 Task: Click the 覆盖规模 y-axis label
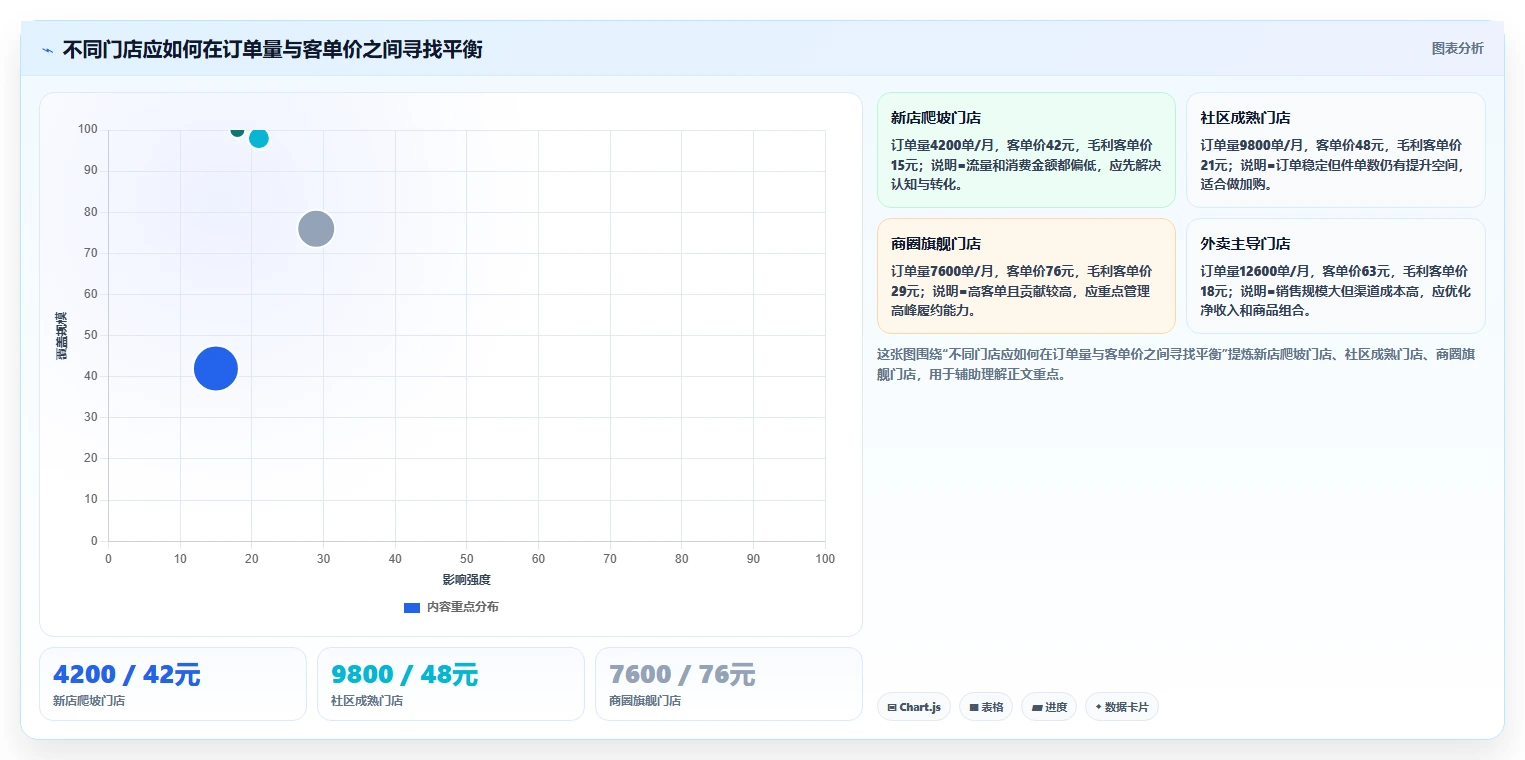click(62, 336)
